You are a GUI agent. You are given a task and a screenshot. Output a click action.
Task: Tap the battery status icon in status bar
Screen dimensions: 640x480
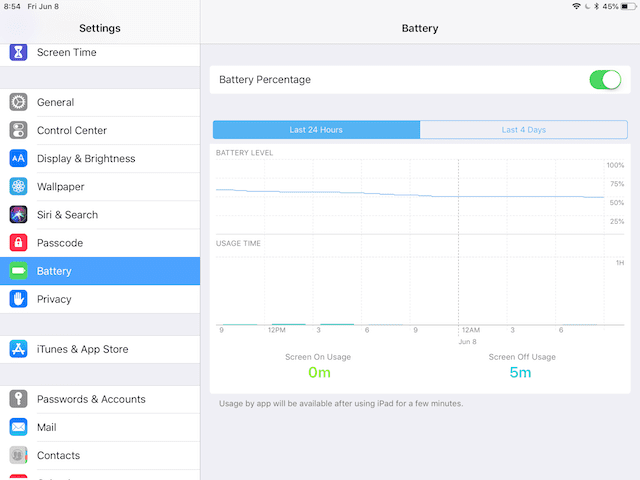tap(627, 6)
